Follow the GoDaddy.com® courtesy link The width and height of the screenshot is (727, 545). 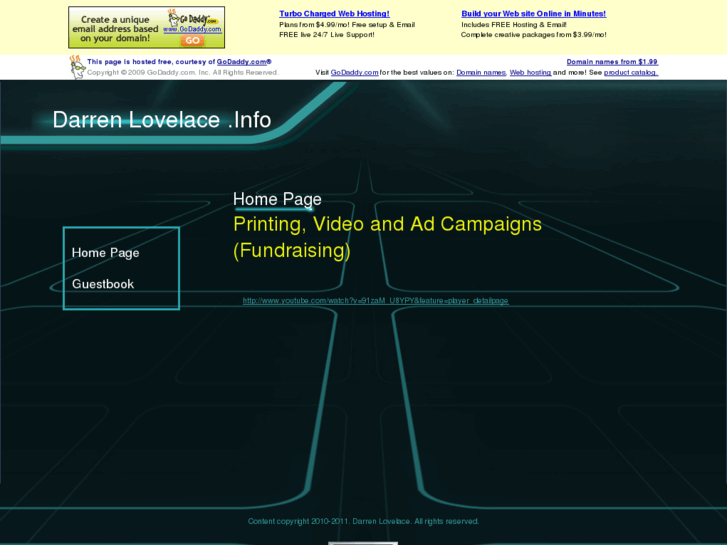point(244,62)
